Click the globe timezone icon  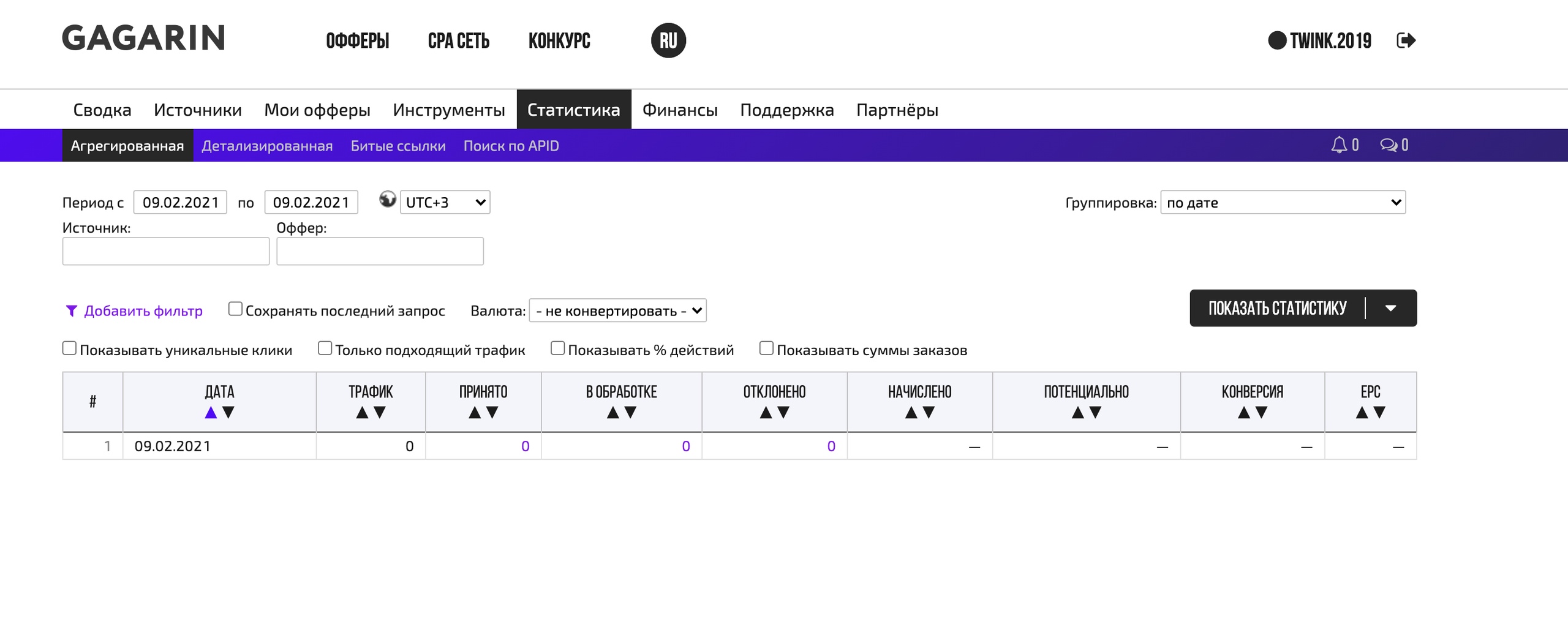click(x=387, y=200)
